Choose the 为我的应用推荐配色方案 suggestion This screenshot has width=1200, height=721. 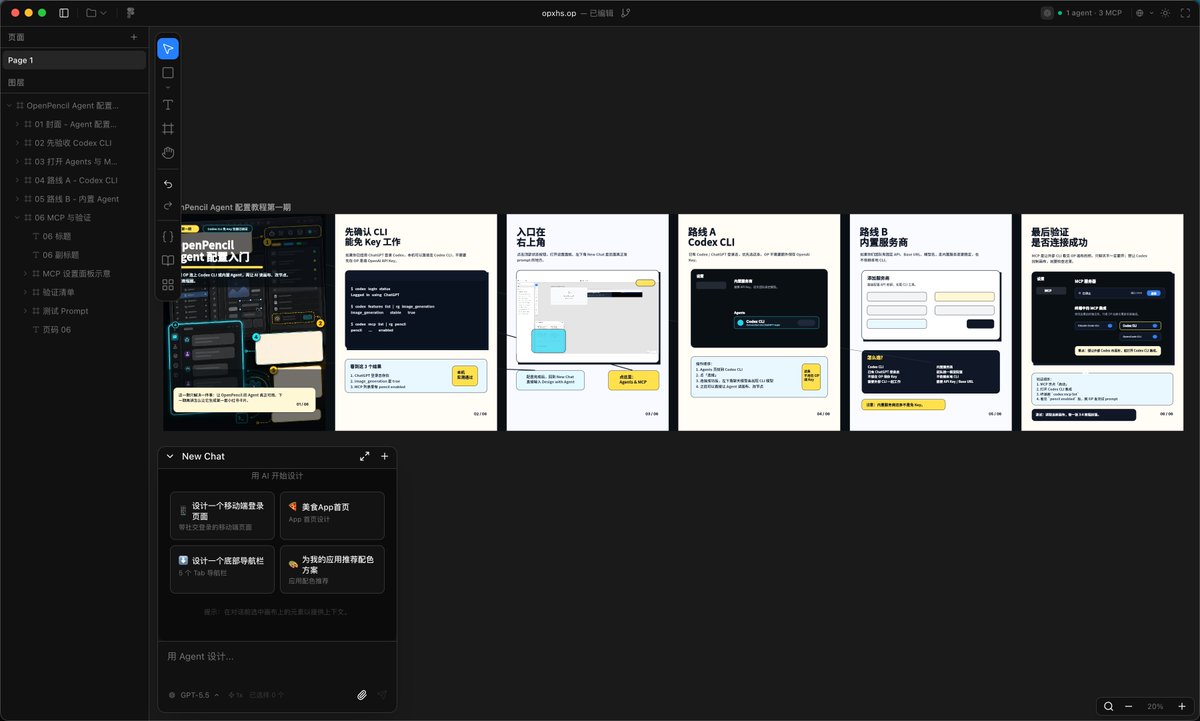tap(332, 569)
